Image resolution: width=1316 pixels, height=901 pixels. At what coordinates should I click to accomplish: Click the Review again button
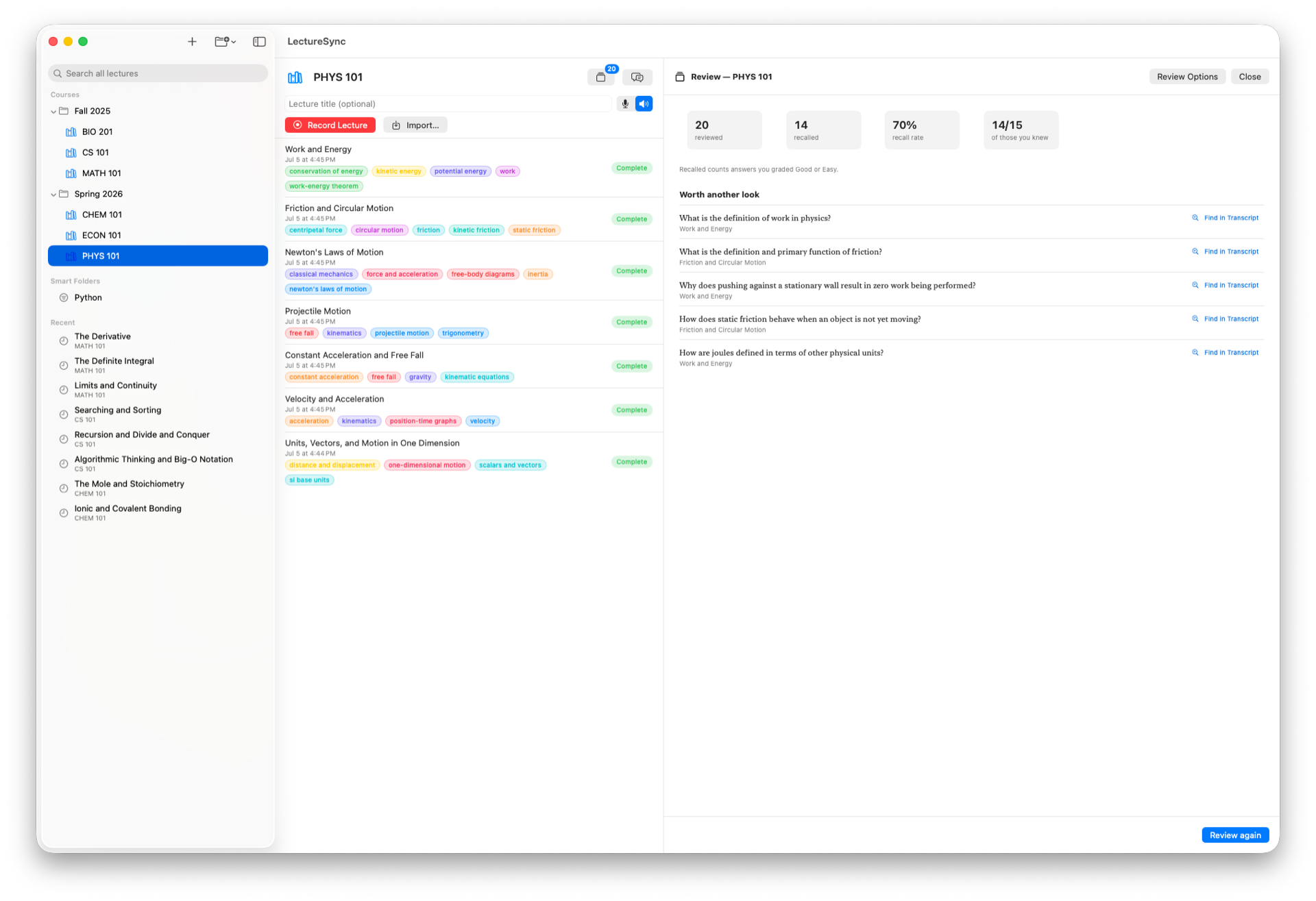(x=1235, y=835)
